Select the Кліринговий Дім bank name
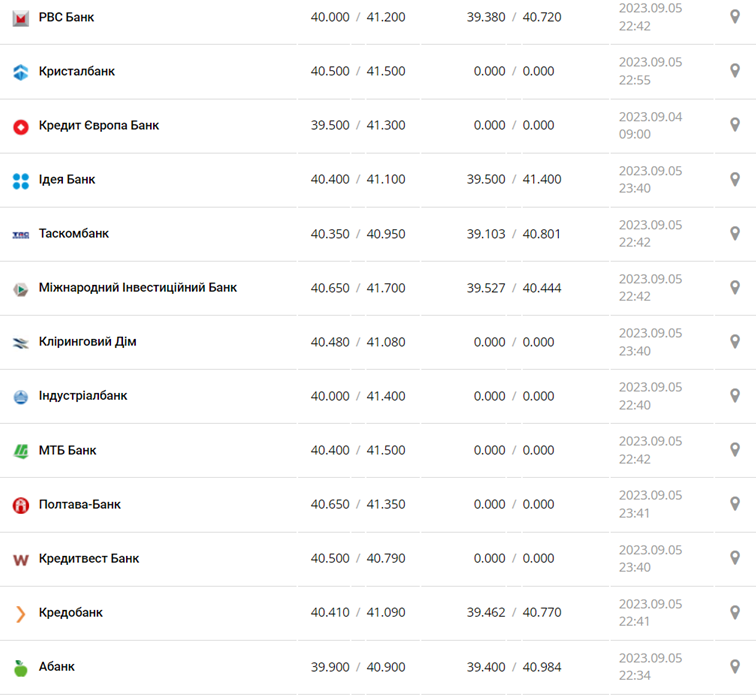Image resolution: width=756 pixels, height=697 pixels. pyautogui.click(x=88, y=342)
